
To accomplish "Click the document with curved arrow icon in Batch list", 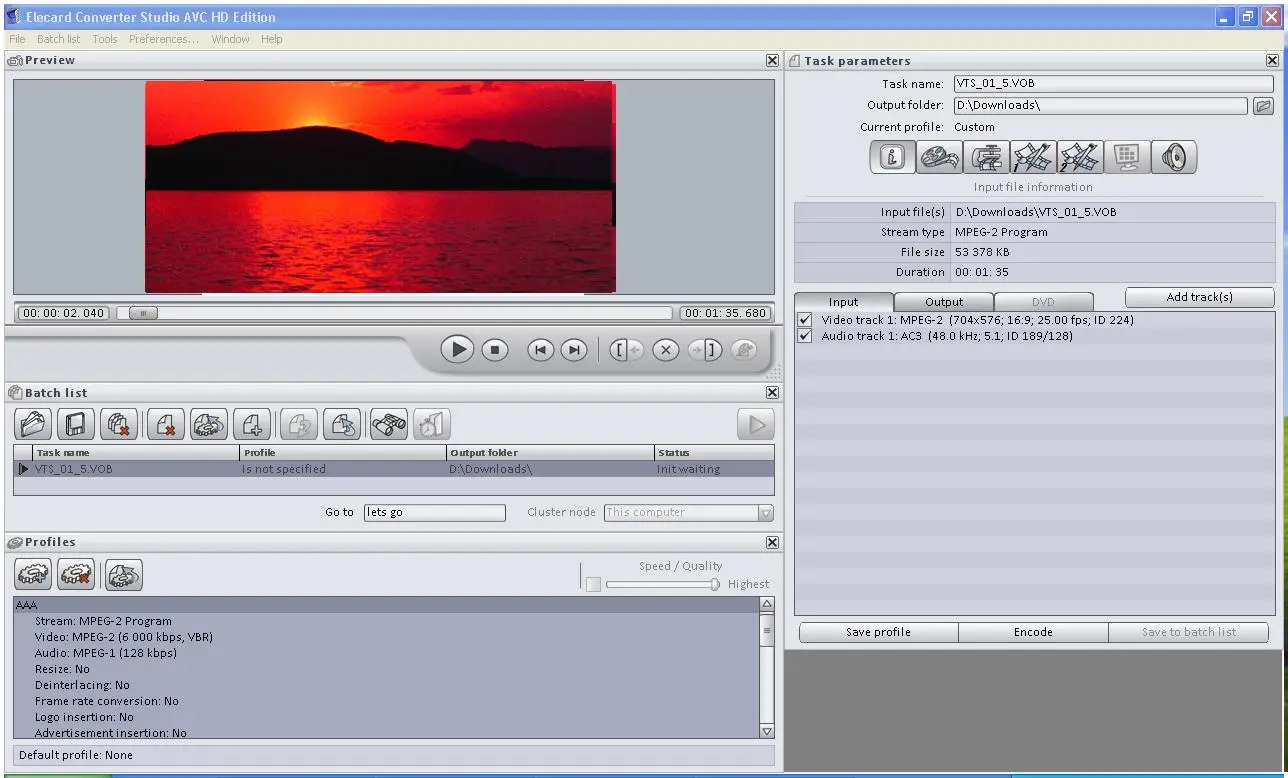I will tap(342, 424).
